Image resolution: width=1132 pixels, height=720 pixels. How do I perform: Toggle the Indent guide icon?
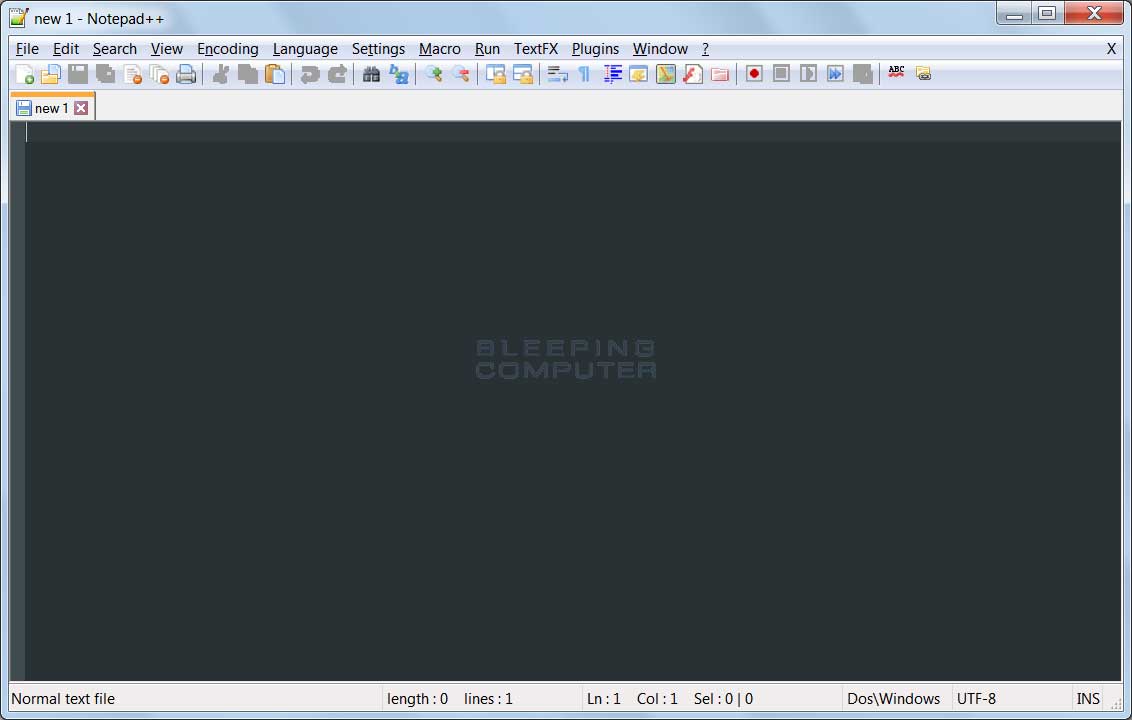coord(612,74)
